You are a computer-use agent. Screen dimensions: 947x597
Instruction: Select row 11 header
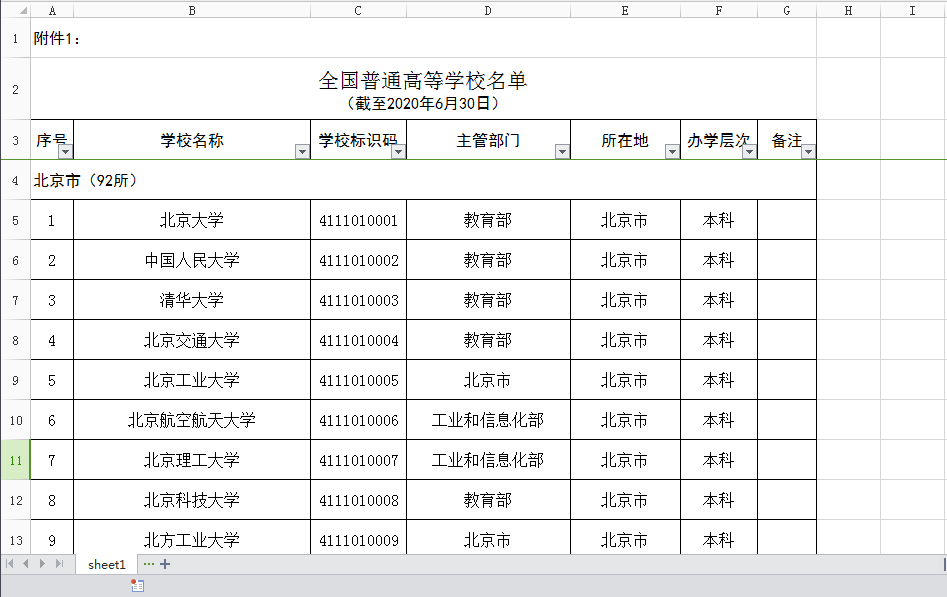tap(16, 460)
